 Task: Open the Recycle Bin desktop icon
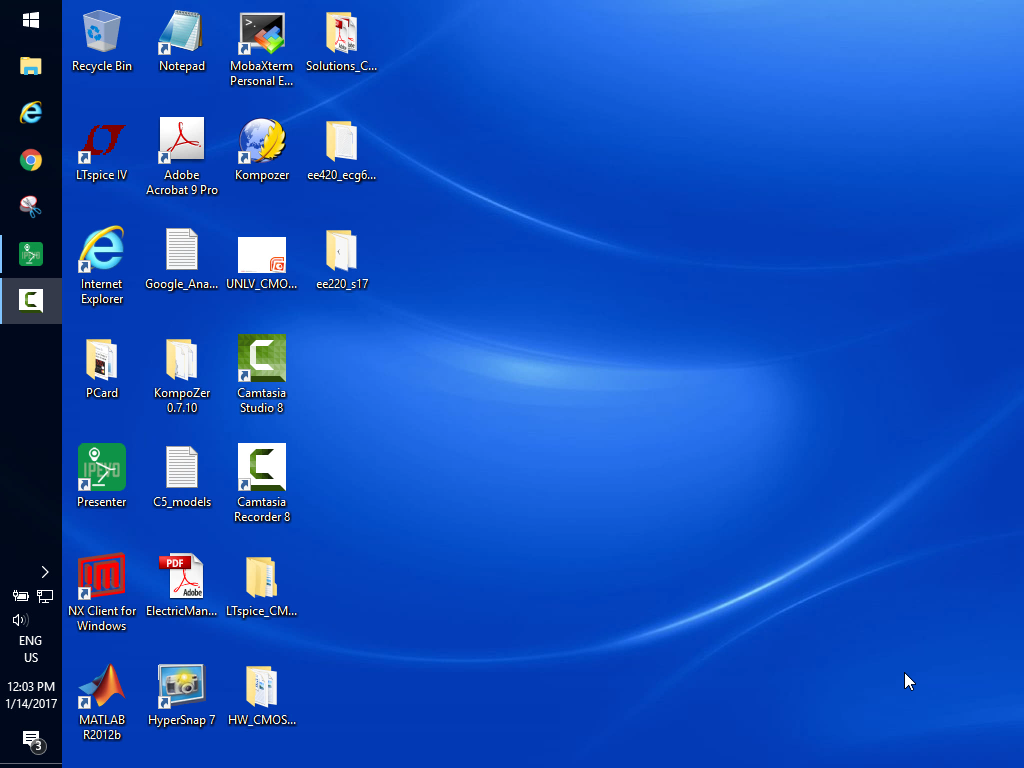click(x=102, y=34)
